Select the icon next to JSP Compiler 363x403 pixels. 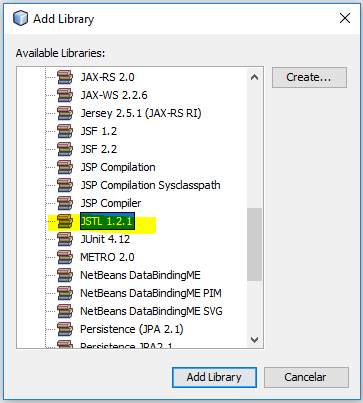(65, 203)
